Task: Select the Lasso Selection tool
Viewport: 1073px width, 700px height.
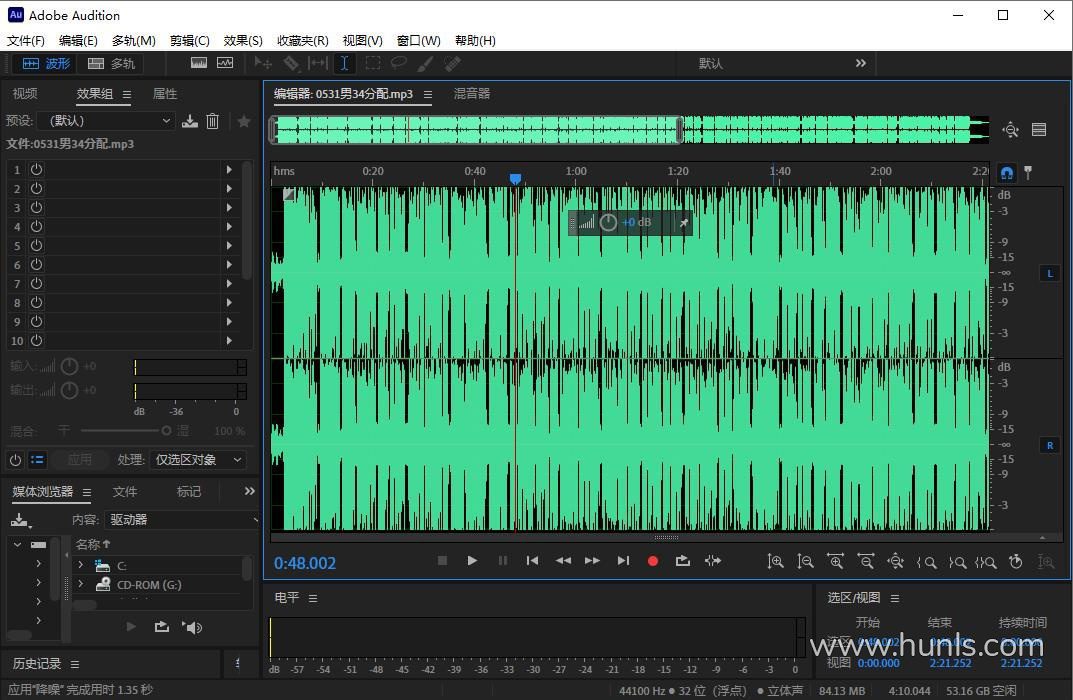Action: click(398, 64)
